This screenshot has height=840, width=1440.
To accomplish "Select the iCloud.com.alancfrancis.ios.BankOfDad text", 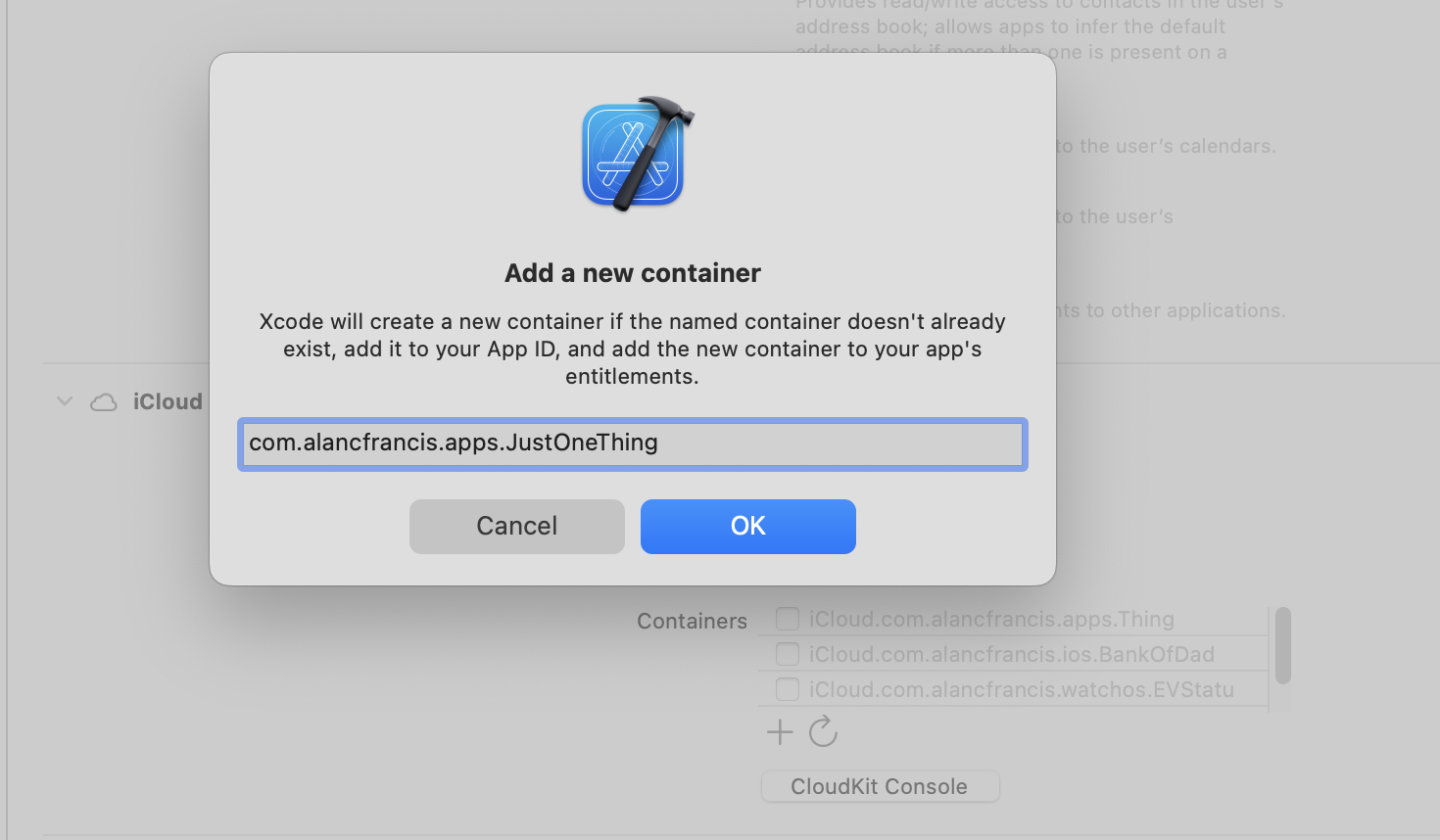I will 1012,654.
